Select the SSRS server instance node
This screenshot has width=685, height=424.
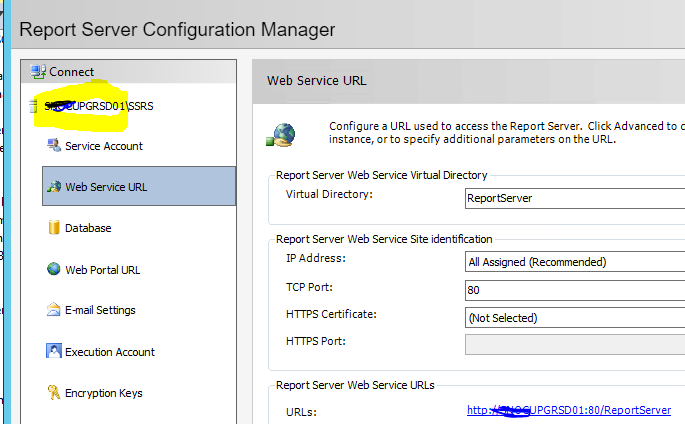pyautogui.click(x=100, y=105)
